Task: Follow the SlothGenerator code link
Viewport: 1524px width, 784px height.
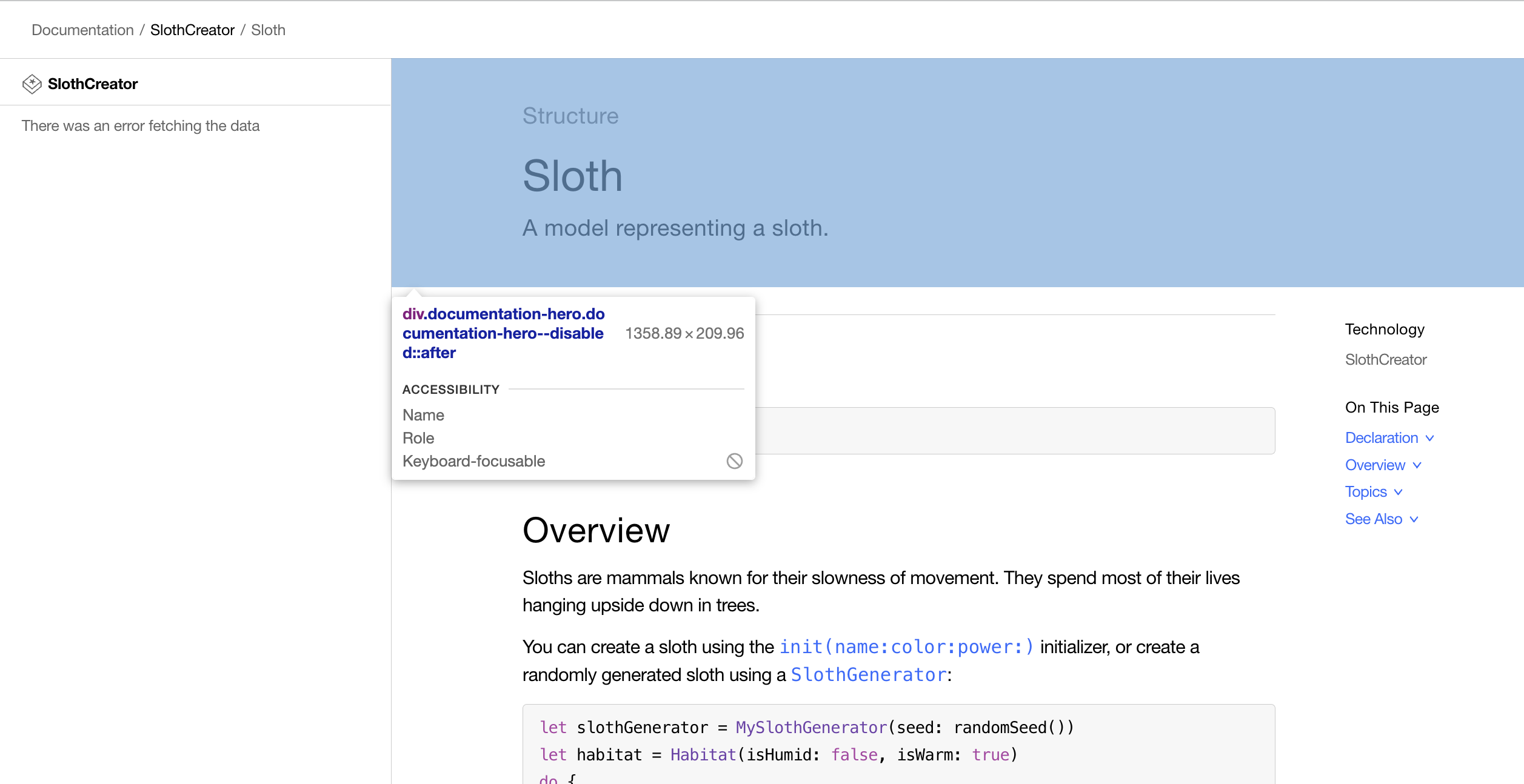Action: tap(869, 675)
